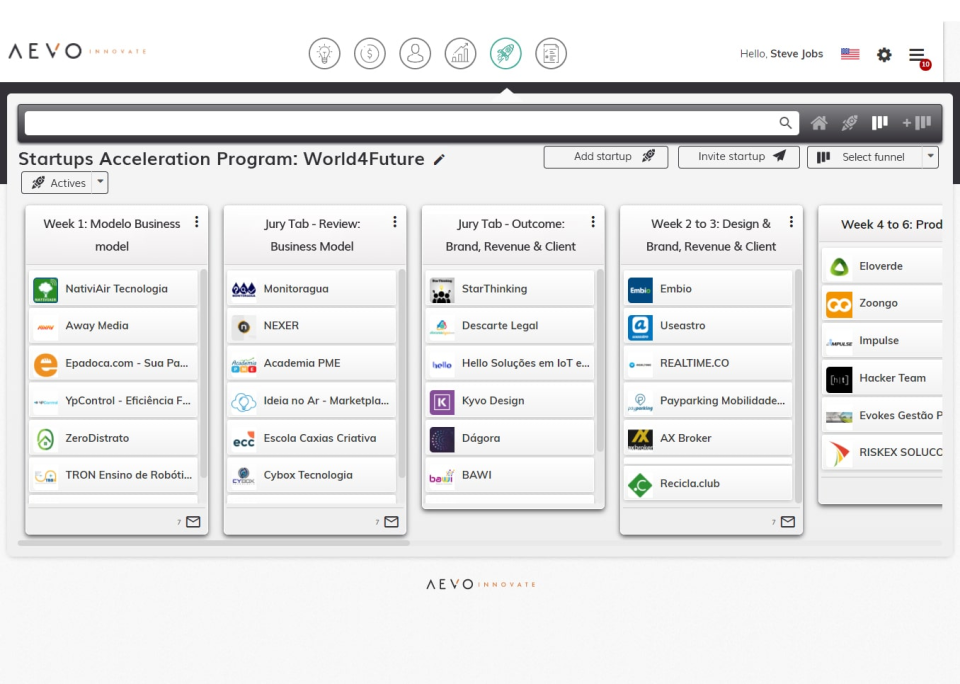Open settings with the gear icon
960x684 pixels.
coord(884,54)
